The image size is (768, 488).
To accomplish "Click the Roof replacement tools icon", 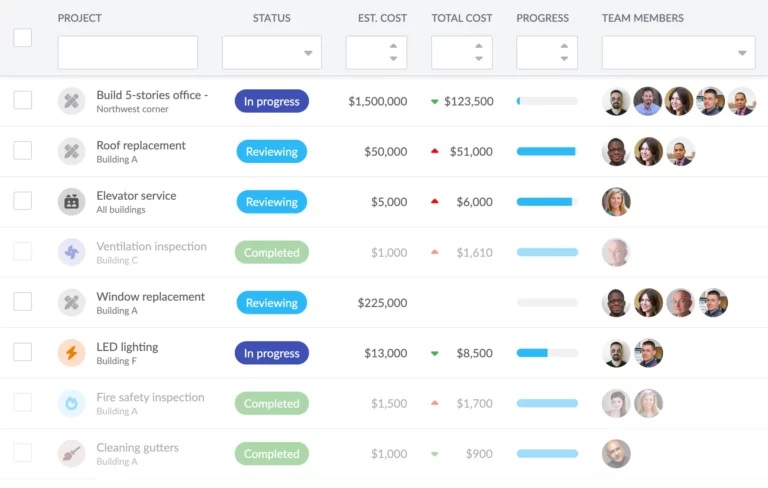I will [71, 151].
